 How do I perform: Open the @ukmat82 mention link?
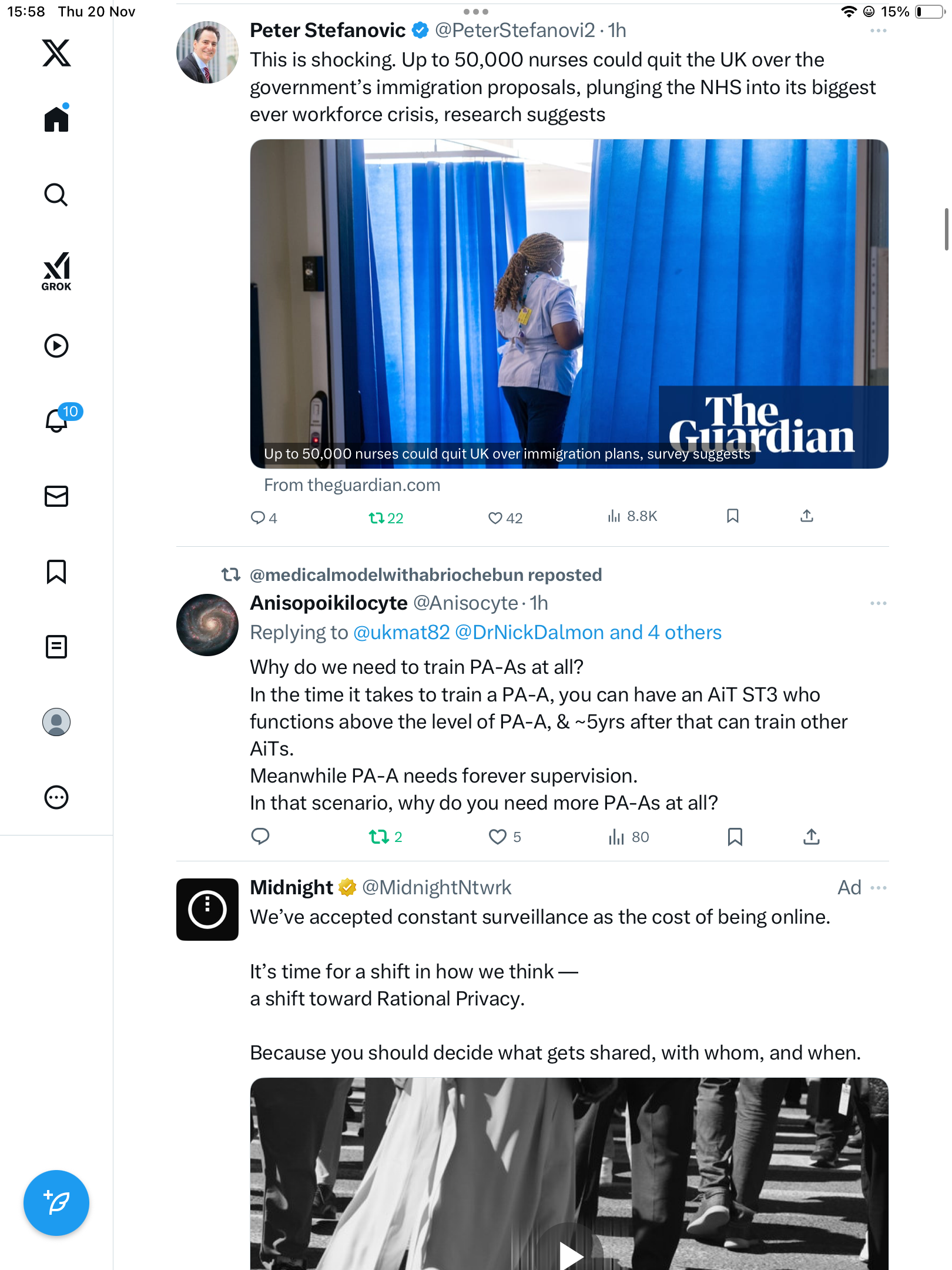coord(401,633)
